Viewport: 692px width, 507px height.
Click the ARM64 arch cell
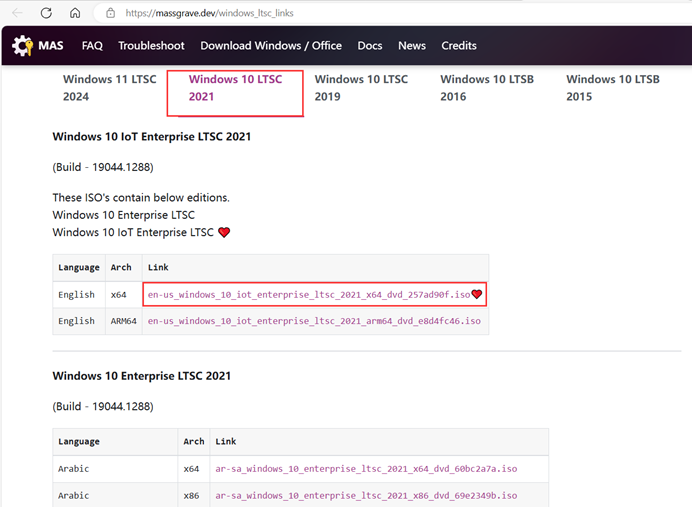coord(124,321)
